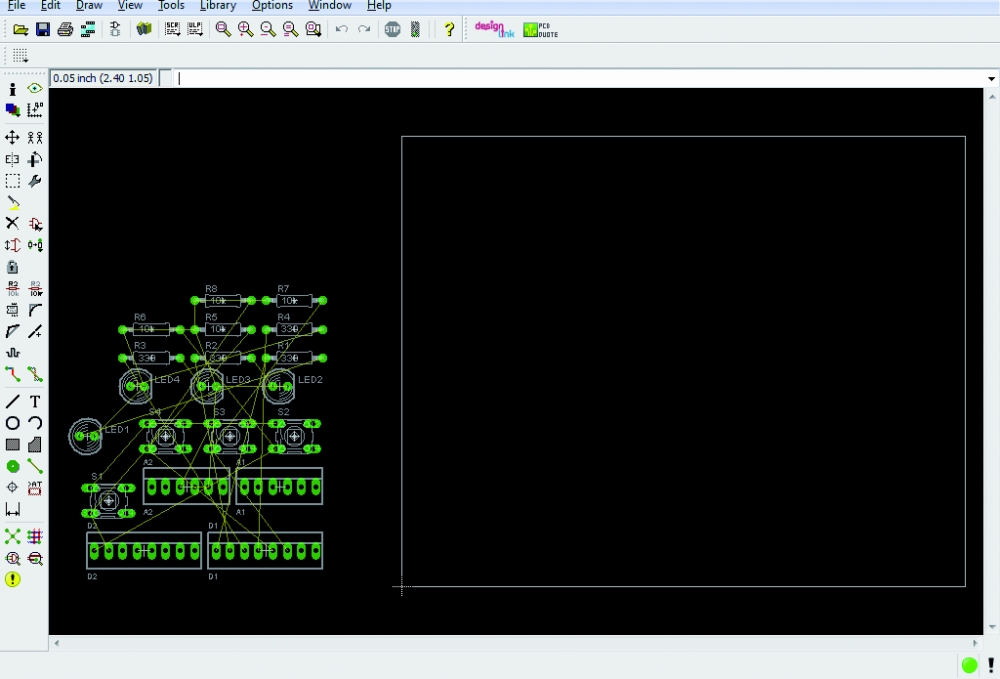
Task: Select the Move tool in left toolbar
Action: tap(12, 137)
